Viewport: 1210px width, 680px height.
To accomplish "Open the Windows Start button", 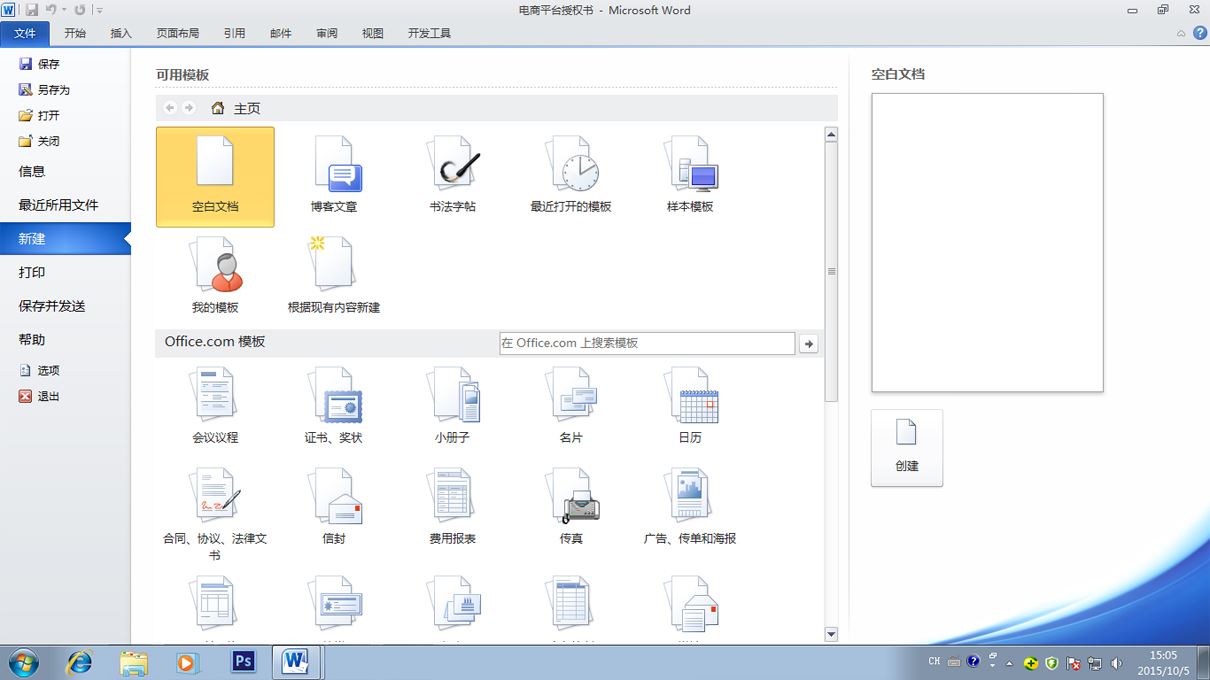I will [x=23, y=662].
